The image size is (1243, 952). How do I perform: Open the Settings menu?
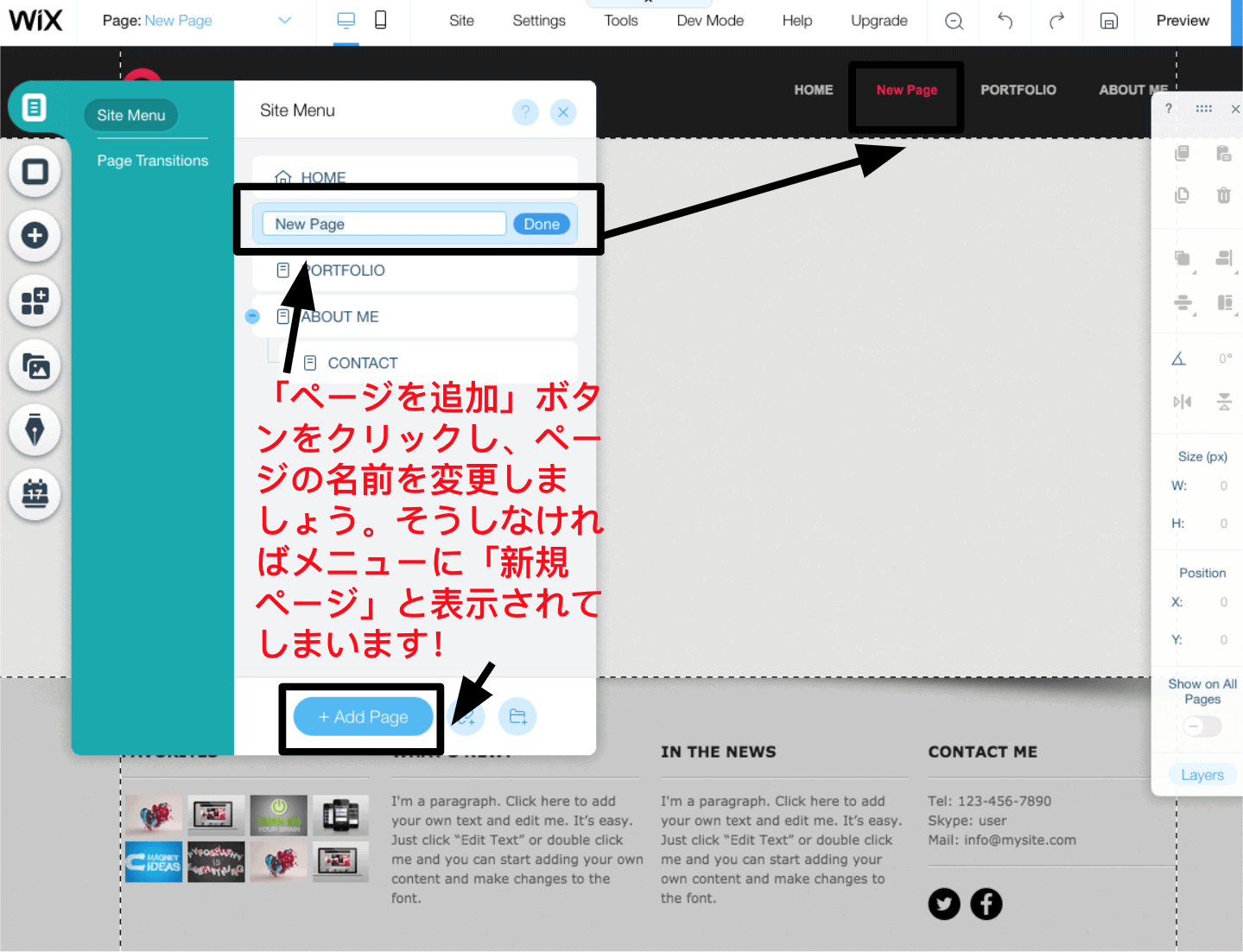click(x=539, y=21)
